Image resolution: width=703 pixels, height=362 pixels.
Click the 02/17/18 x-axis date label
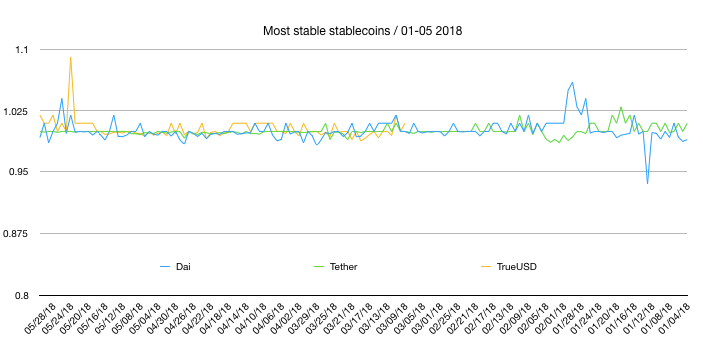tap(479, 318)
